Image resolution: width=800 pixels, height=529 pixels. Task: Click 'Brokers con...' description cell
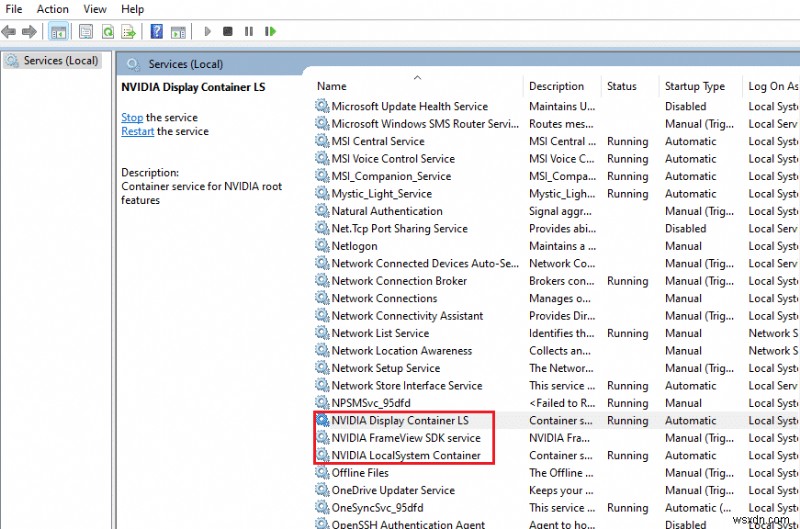point(561,281)
